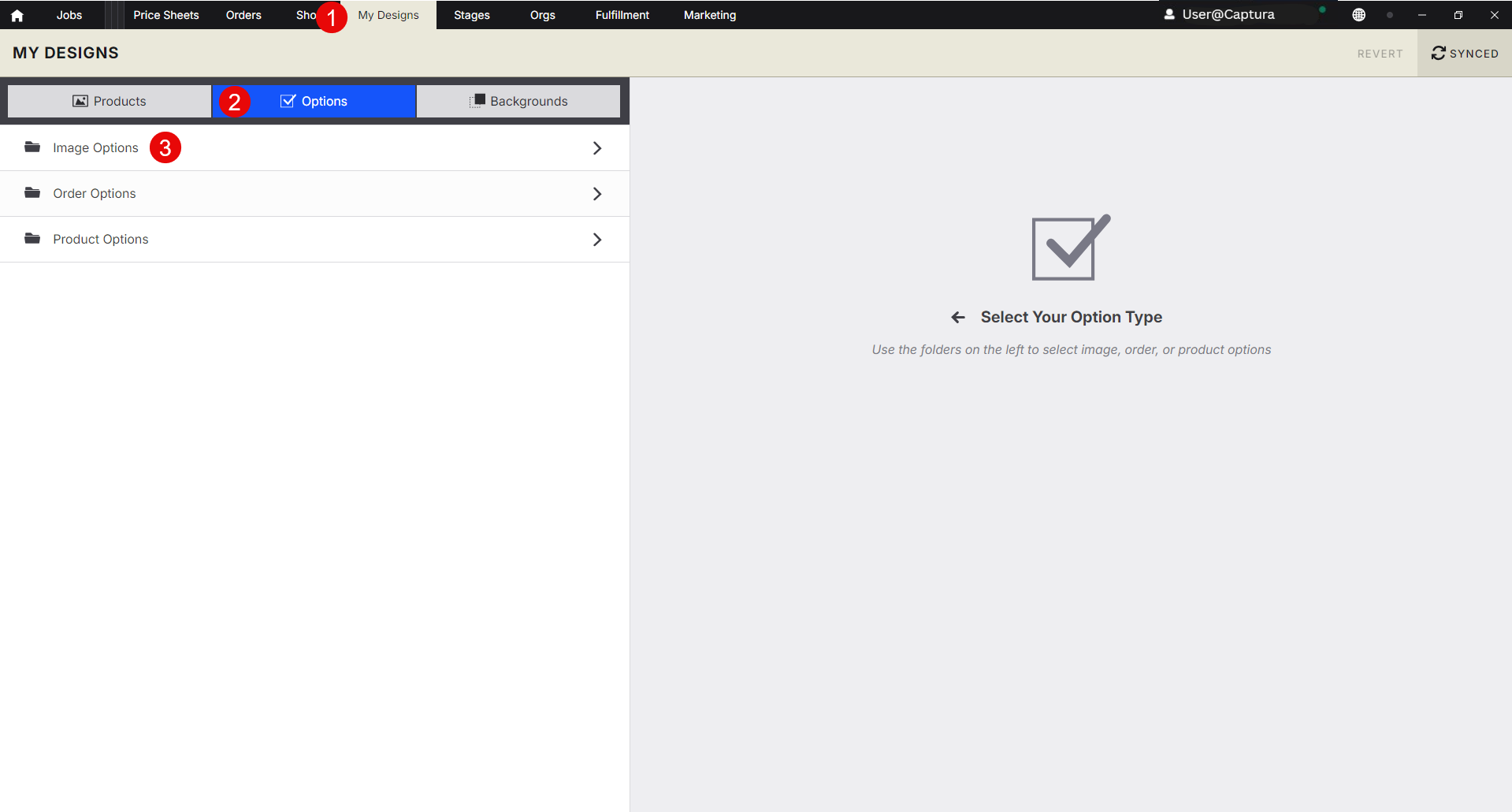Open the Marketing tab

(x=710, y=15)
